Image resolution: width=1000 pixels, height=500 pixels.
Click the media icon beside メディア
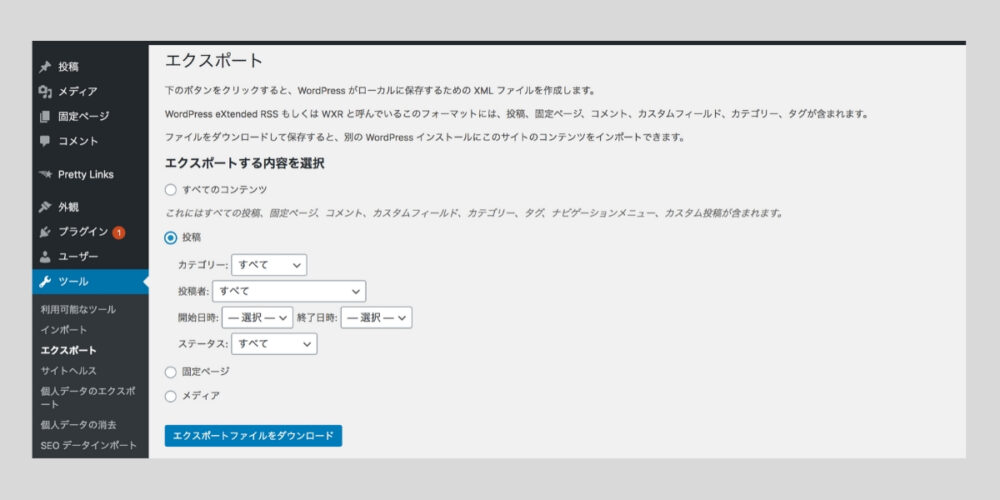coord(45,92)
